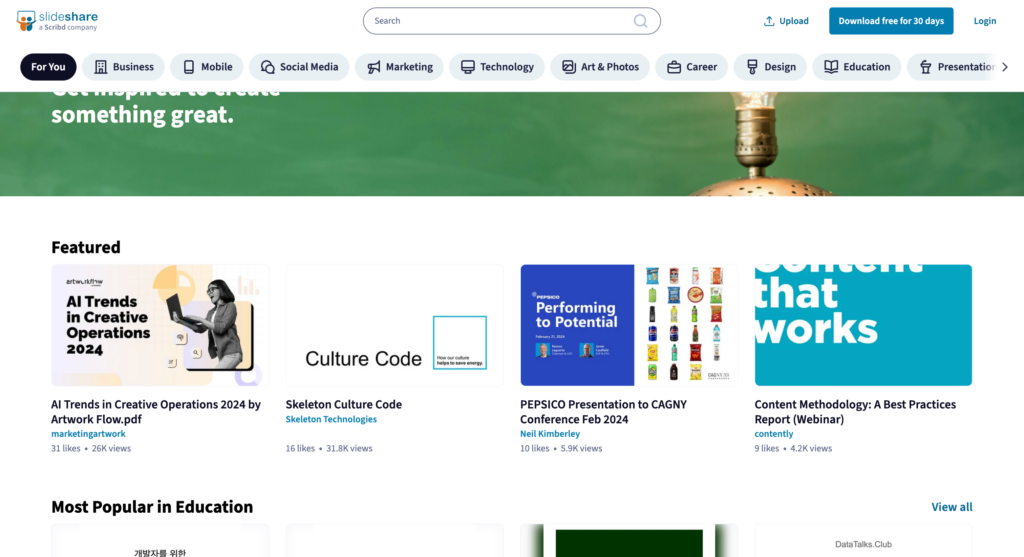
Task: Open the Career briefcase icon category
Action: click(674, 67)
